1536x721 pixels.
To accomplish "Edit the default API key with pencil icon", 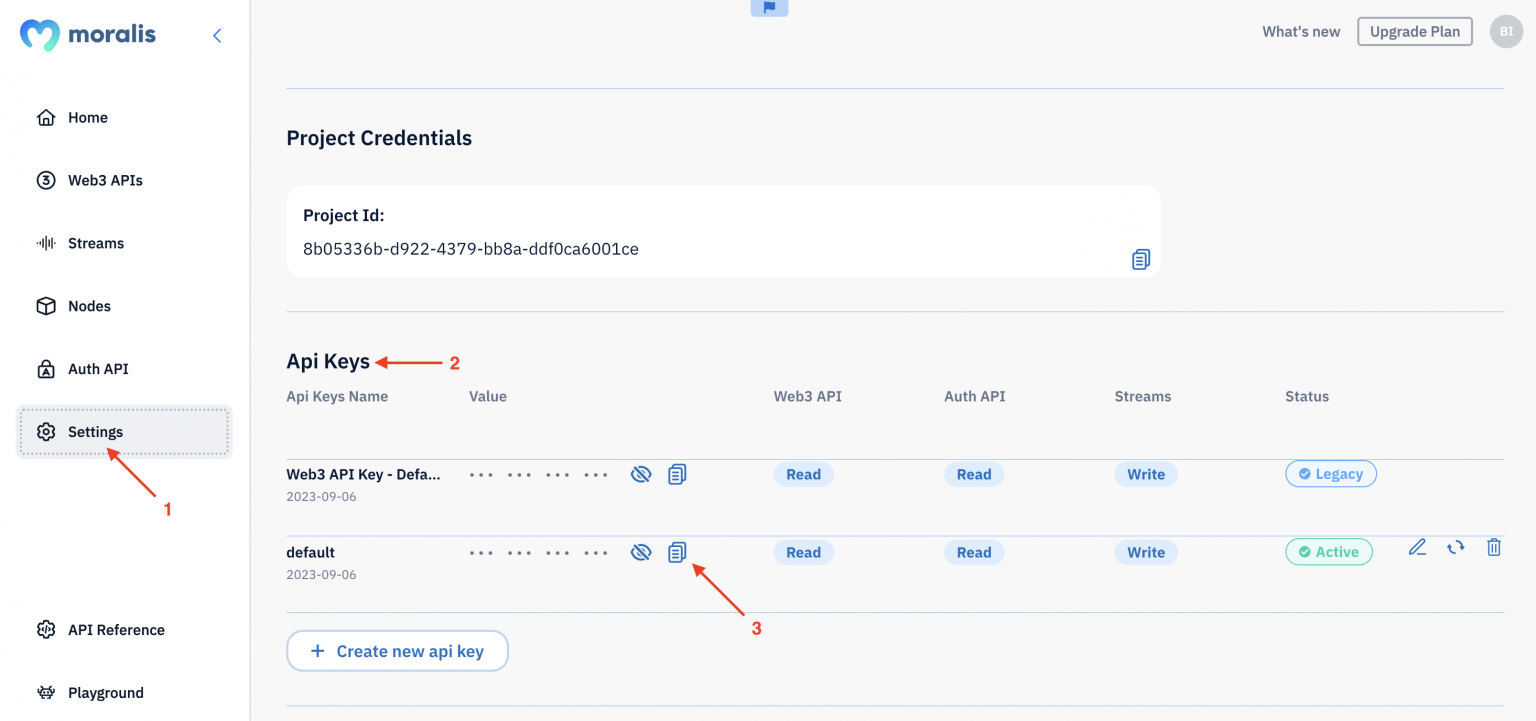I will click(x=1417, y=547).
